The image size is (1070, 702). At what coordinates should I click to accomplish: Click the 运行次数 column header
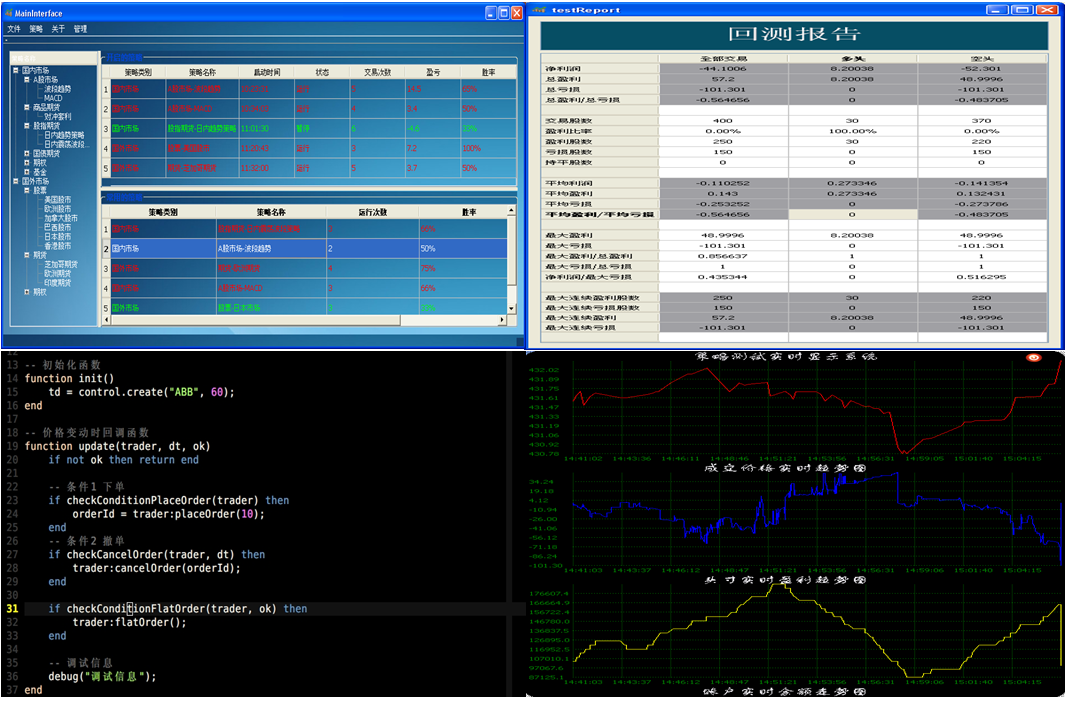coord(372,212)
